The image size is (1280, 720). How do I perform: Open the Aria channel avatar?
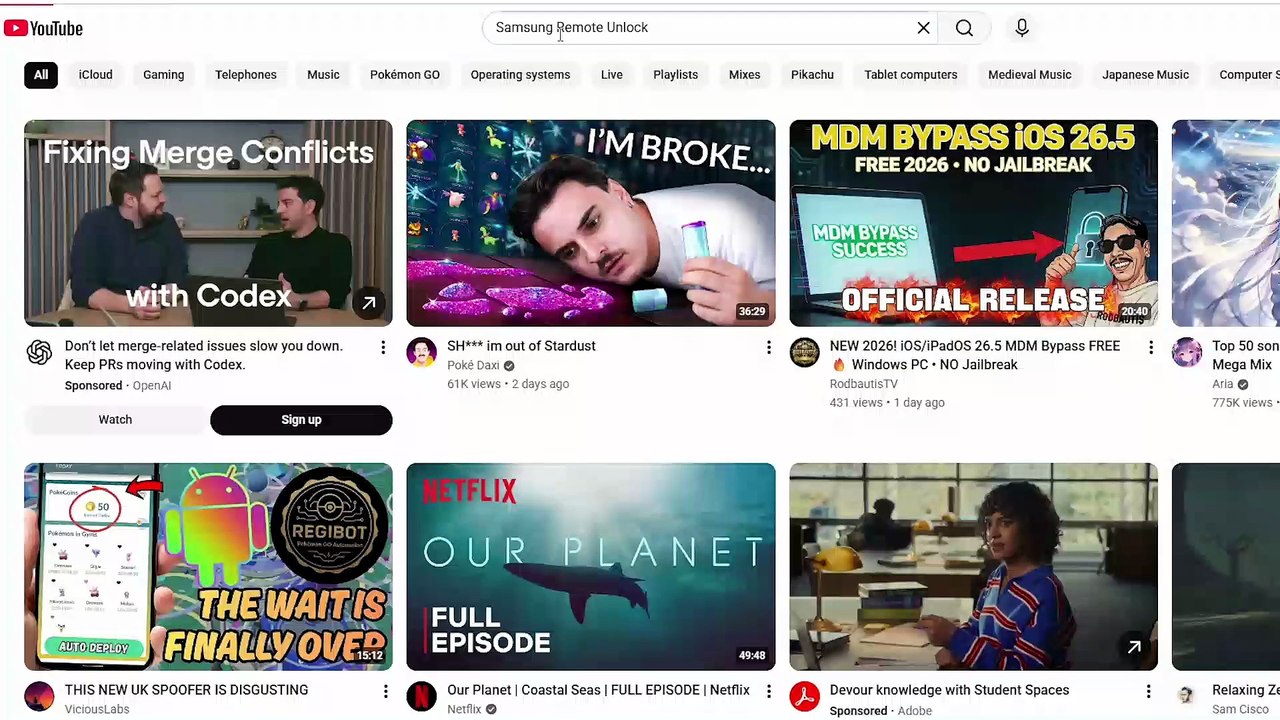point(1187,352)
